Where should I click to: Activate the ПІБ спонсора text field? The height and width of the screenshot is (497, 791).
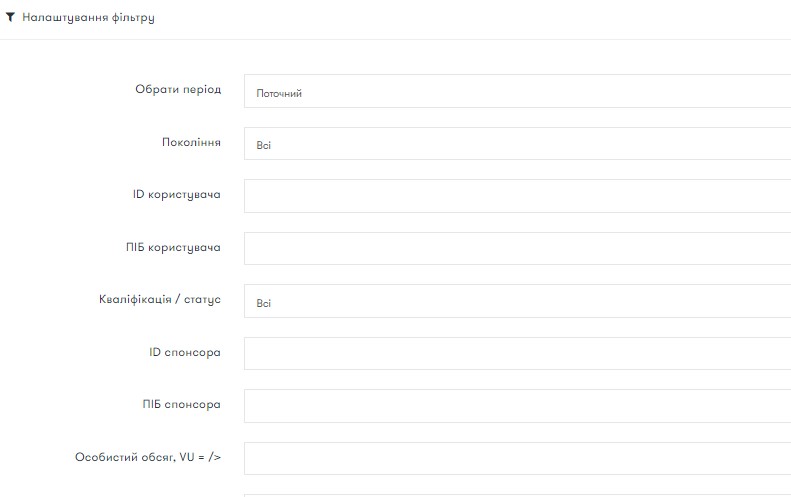pos(518,406)
